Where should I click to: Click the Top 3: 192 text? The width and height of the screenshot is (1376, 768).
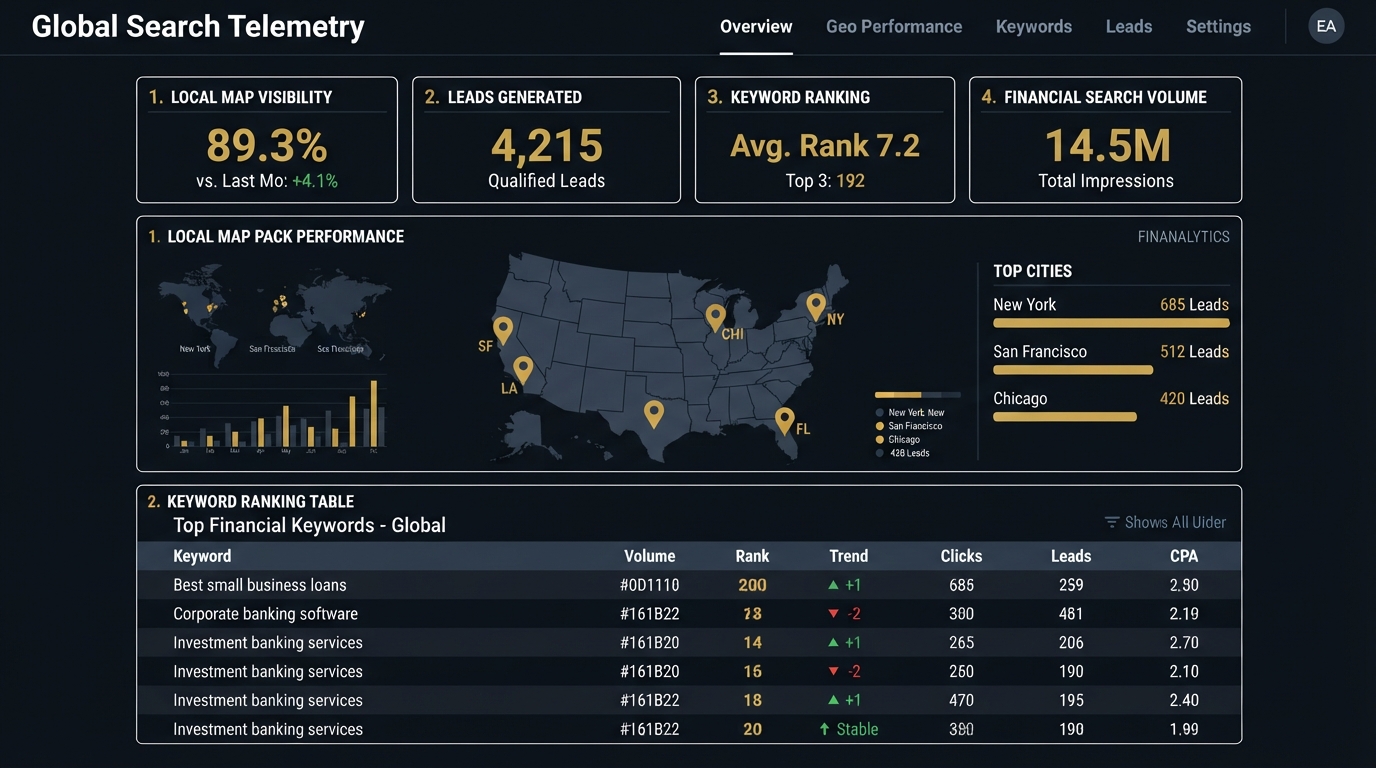coord(825,181)
